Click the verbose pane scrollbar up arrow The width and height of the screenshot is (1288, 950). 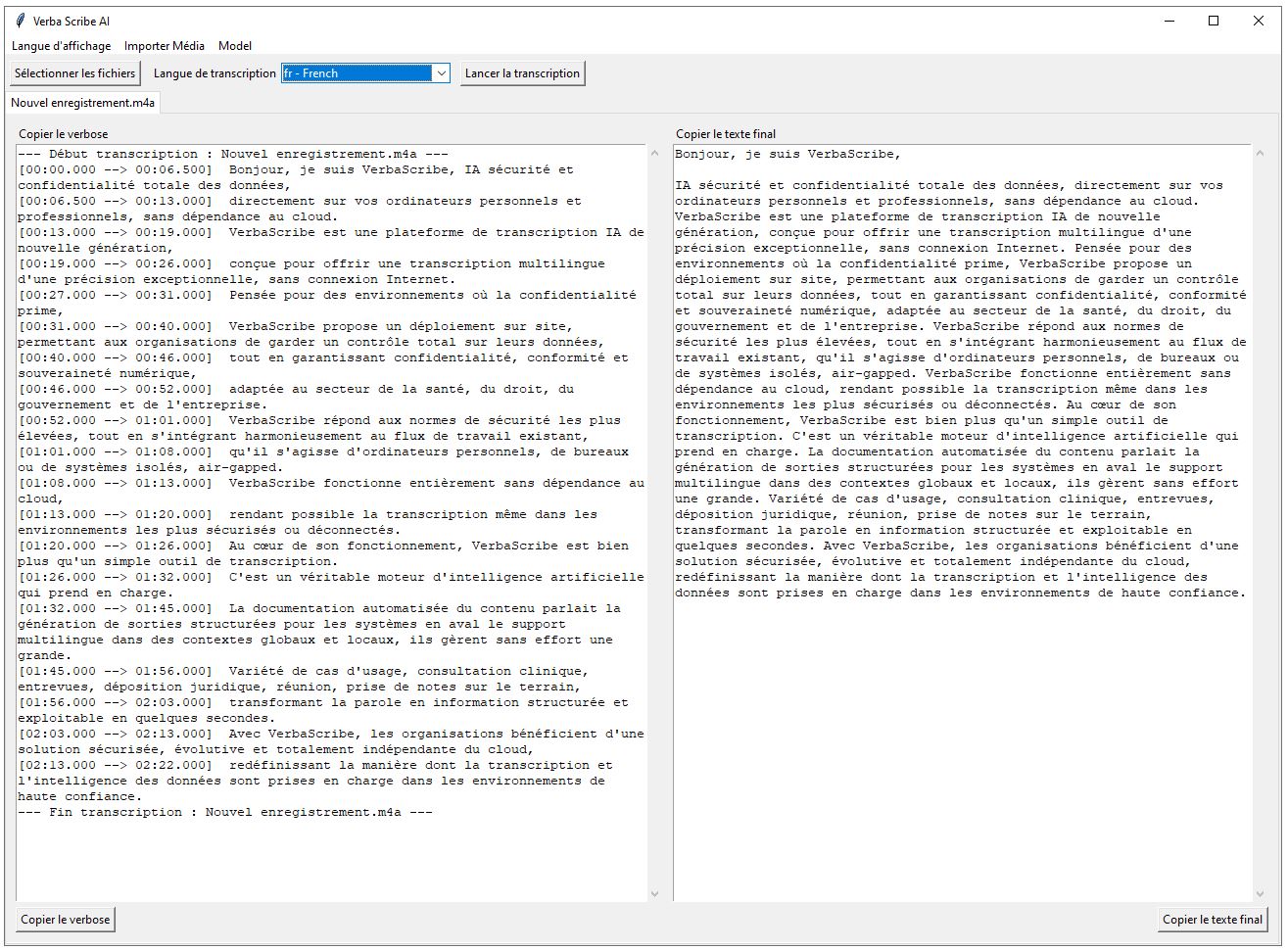(x=655, y=154)
